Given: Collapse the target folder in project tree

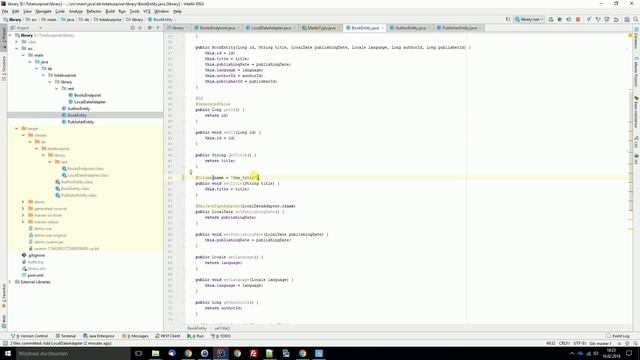Looking at the screenshot, I should click(x=17, y=129).
